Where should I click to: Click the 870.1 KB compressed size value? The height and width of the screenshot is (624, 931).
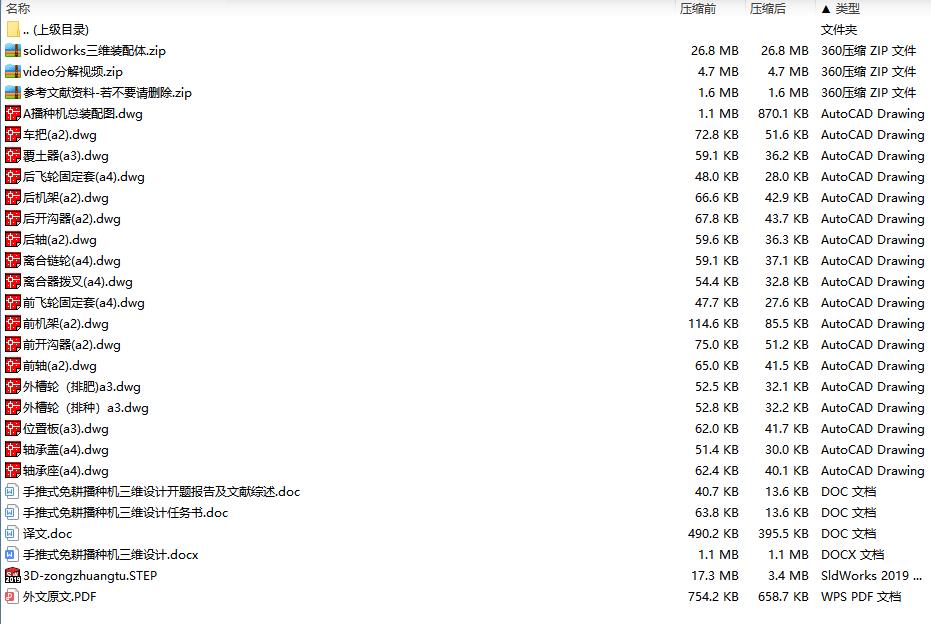783,113
